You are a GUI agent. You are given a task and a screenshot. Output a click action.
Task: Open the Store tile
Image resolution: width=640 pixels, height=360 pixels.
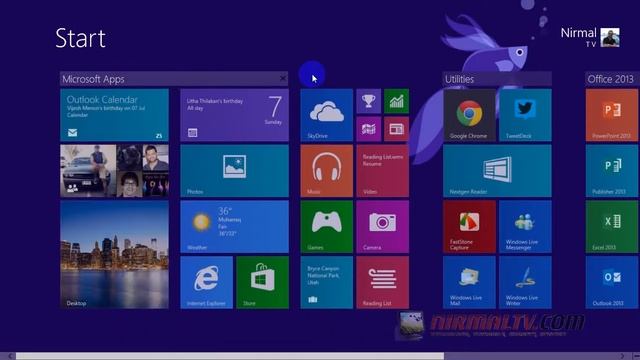tap(262, 282)
